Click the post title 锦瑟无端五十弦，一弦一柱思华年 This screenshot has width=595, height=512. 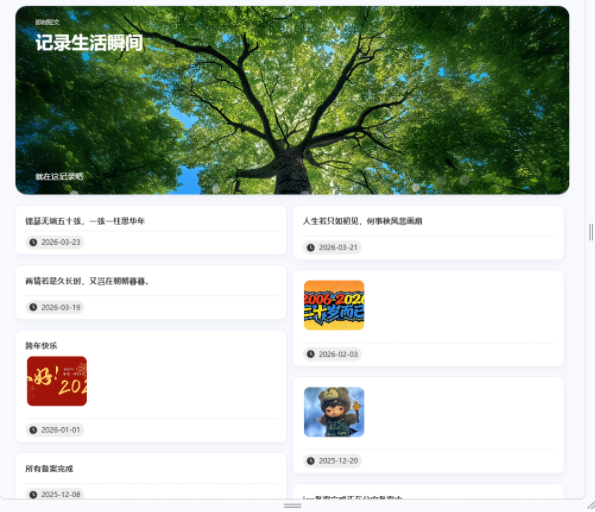(85, 221)
